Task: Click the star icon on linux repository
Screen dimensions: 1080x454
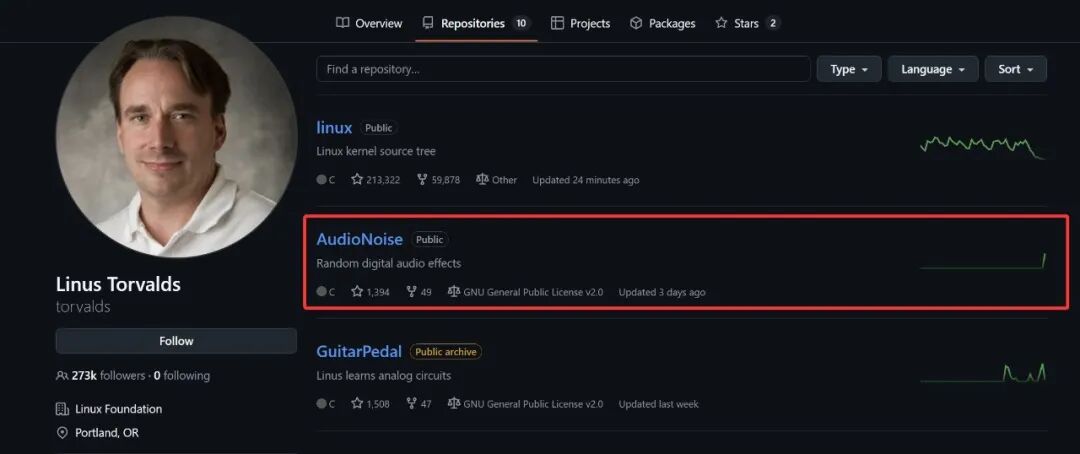Action: pos(357,180)
